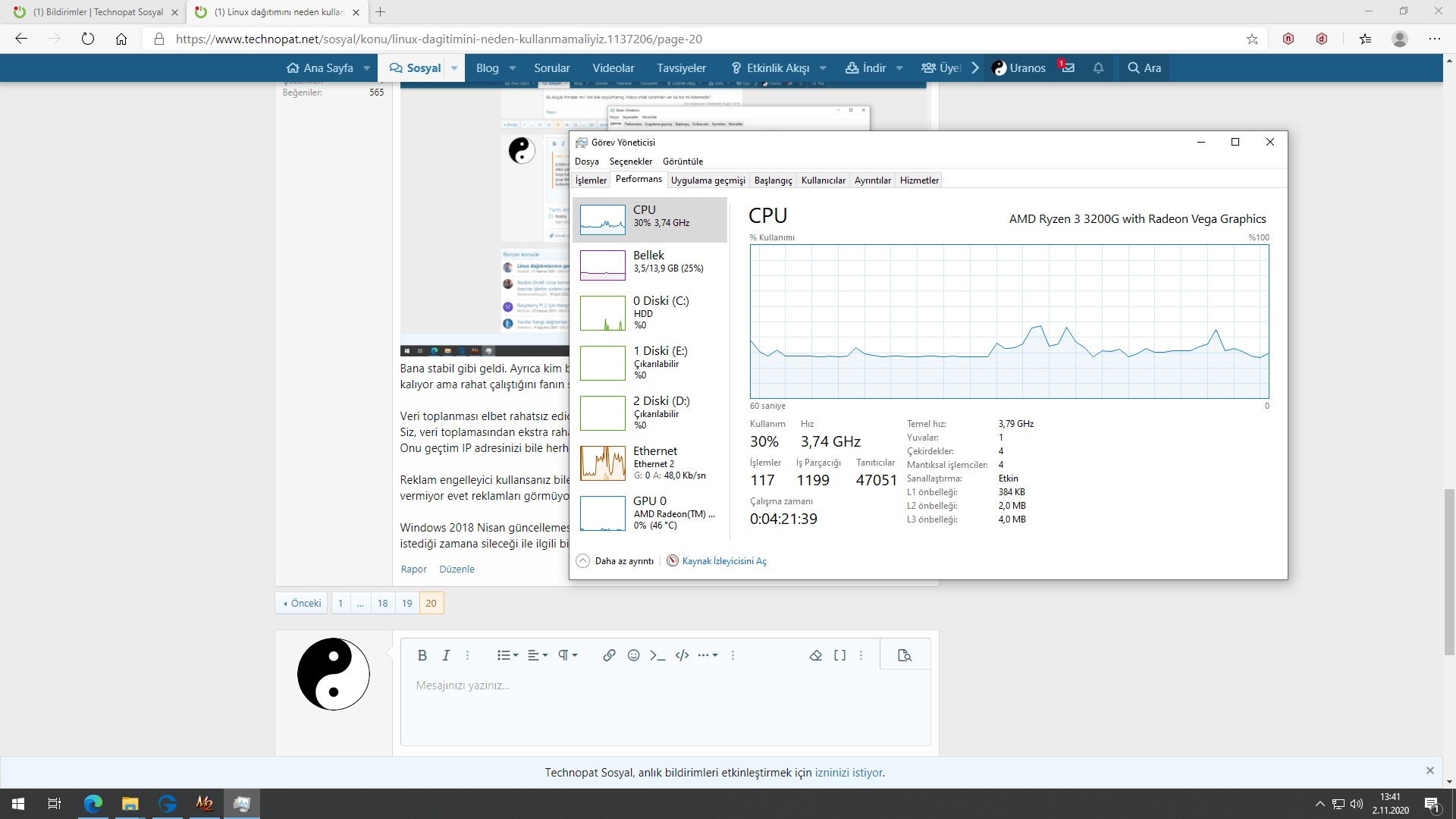The image size is (1456, 819).
Task: Click the eraser remove formatting icon
Action: click(816, 655)
